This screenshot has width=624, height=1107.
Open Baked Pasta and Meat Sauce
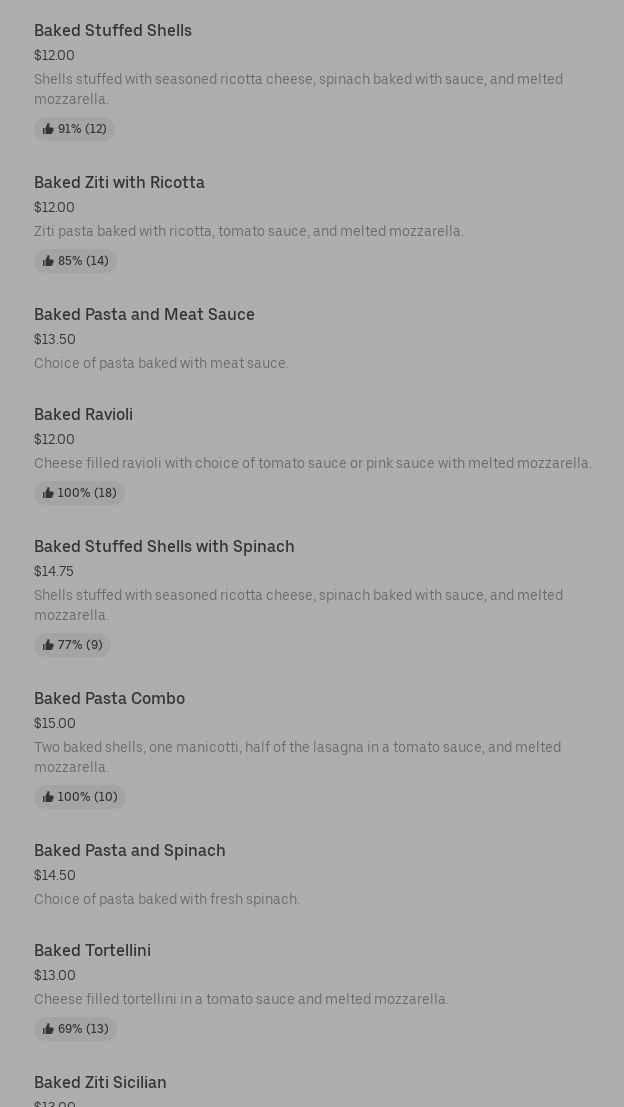click(x=144, y=315)
